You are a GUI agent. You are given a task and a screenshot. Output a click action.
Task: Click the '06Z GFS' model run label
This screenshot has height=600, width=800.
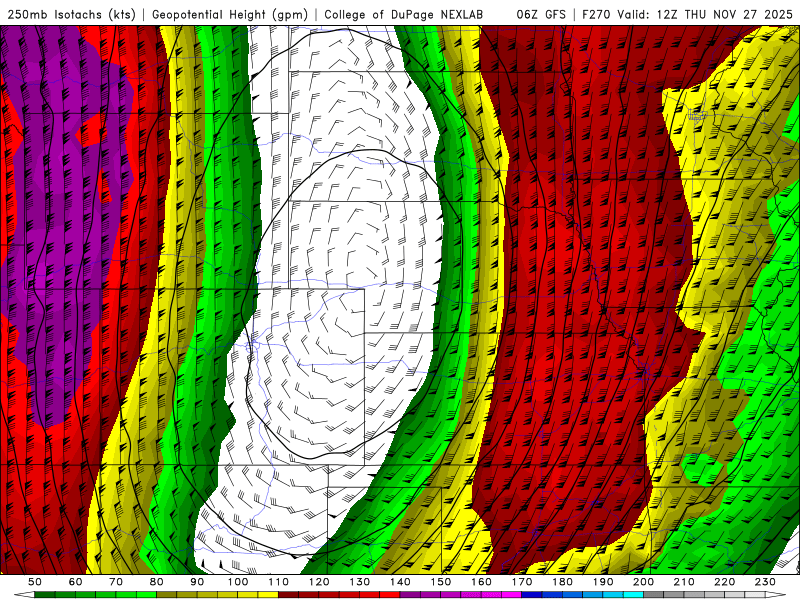tap(541, 14)
